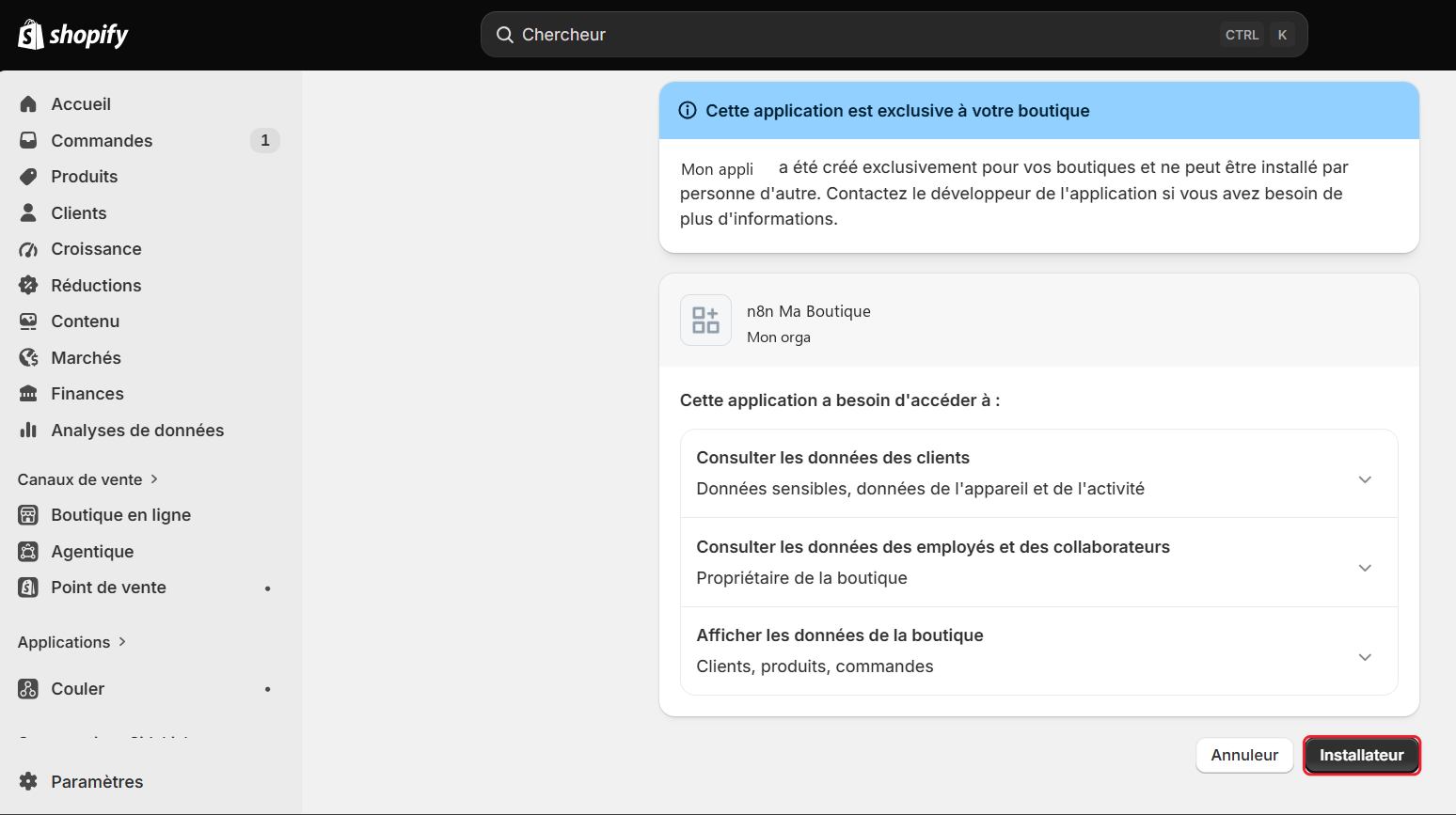
Task: Click the Croissance gauge icon
Action: point(28,249)
